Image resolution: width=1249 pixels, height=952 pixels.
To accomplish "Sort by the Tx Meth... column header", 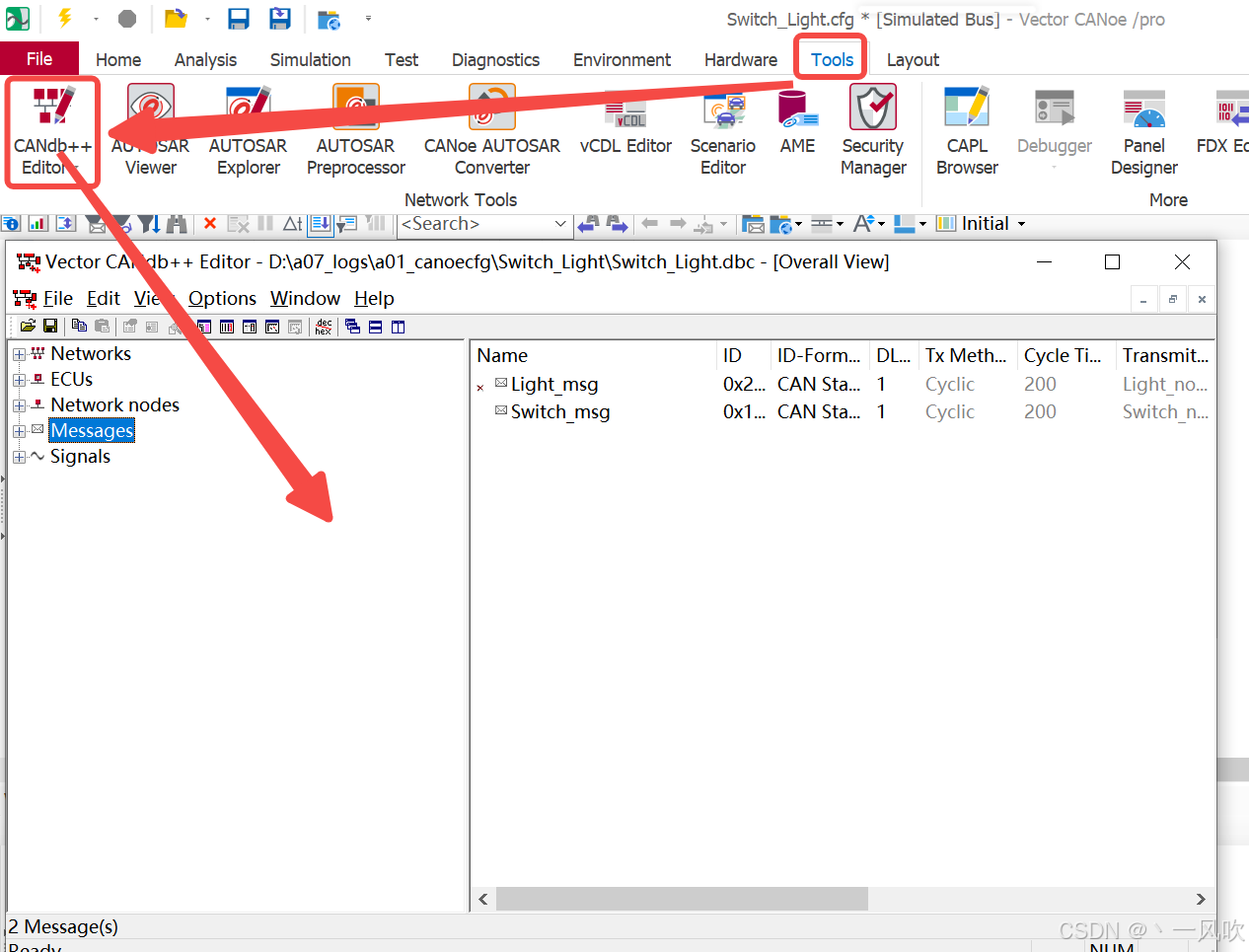I will pyautogui.click(x=967, y=355).
